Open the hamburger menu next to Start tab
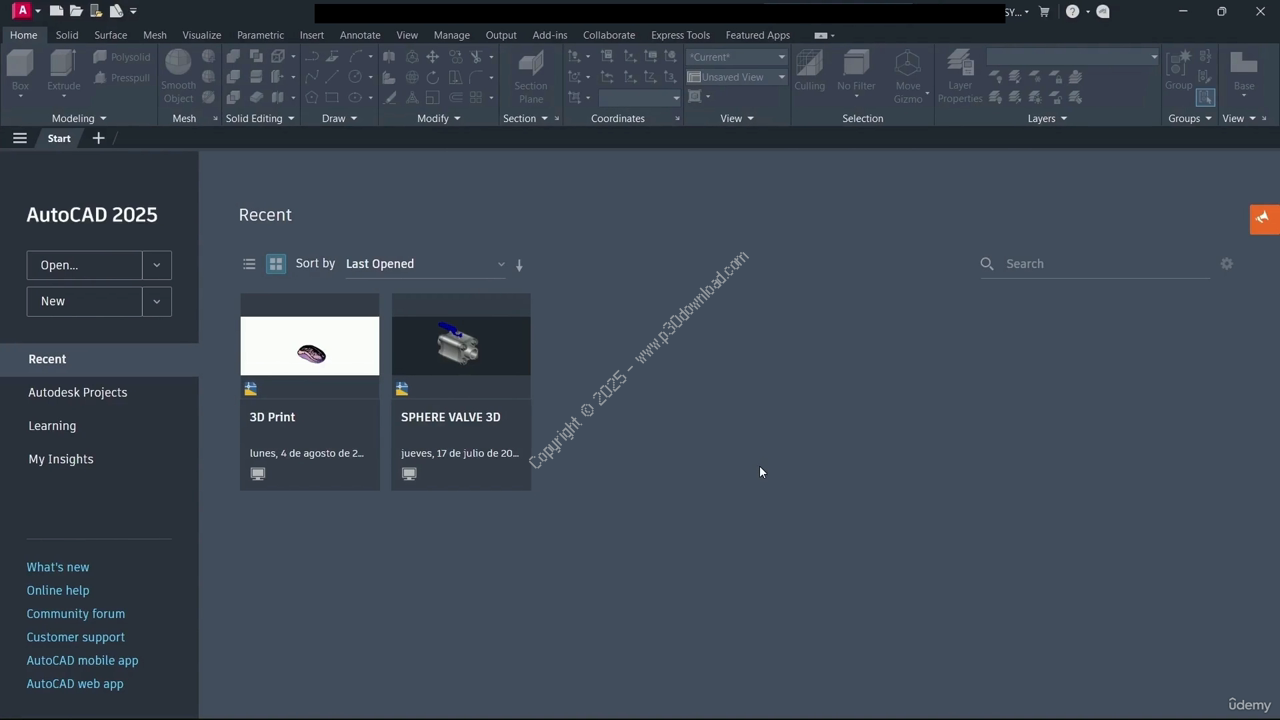Viewport: 1280px width, 720px height. pyautogui.click(x=20, y=138)
